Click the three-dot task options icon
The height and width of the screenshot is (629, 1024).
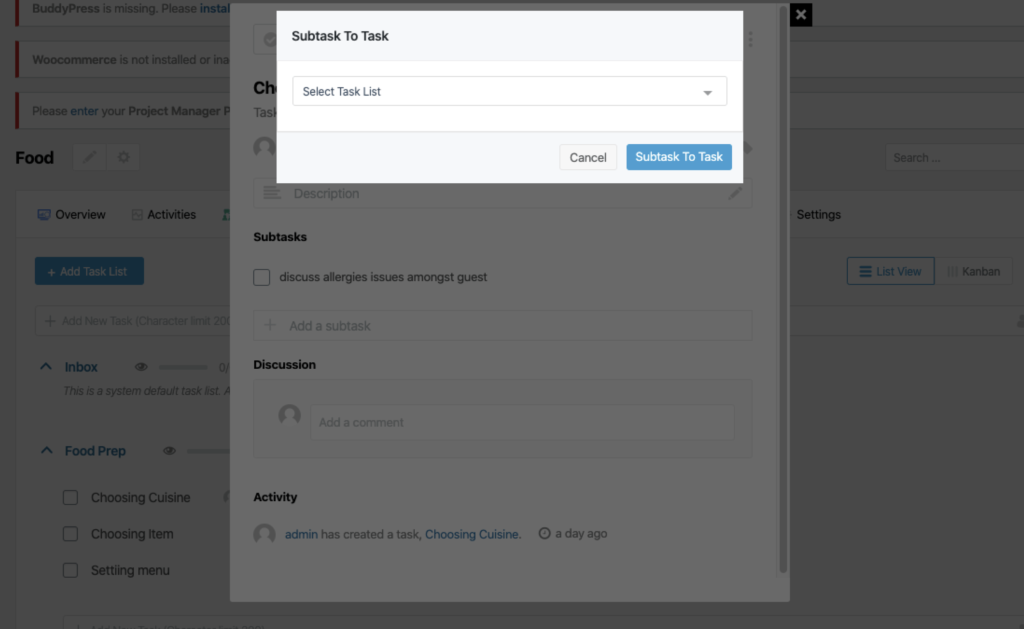point(750,39)
